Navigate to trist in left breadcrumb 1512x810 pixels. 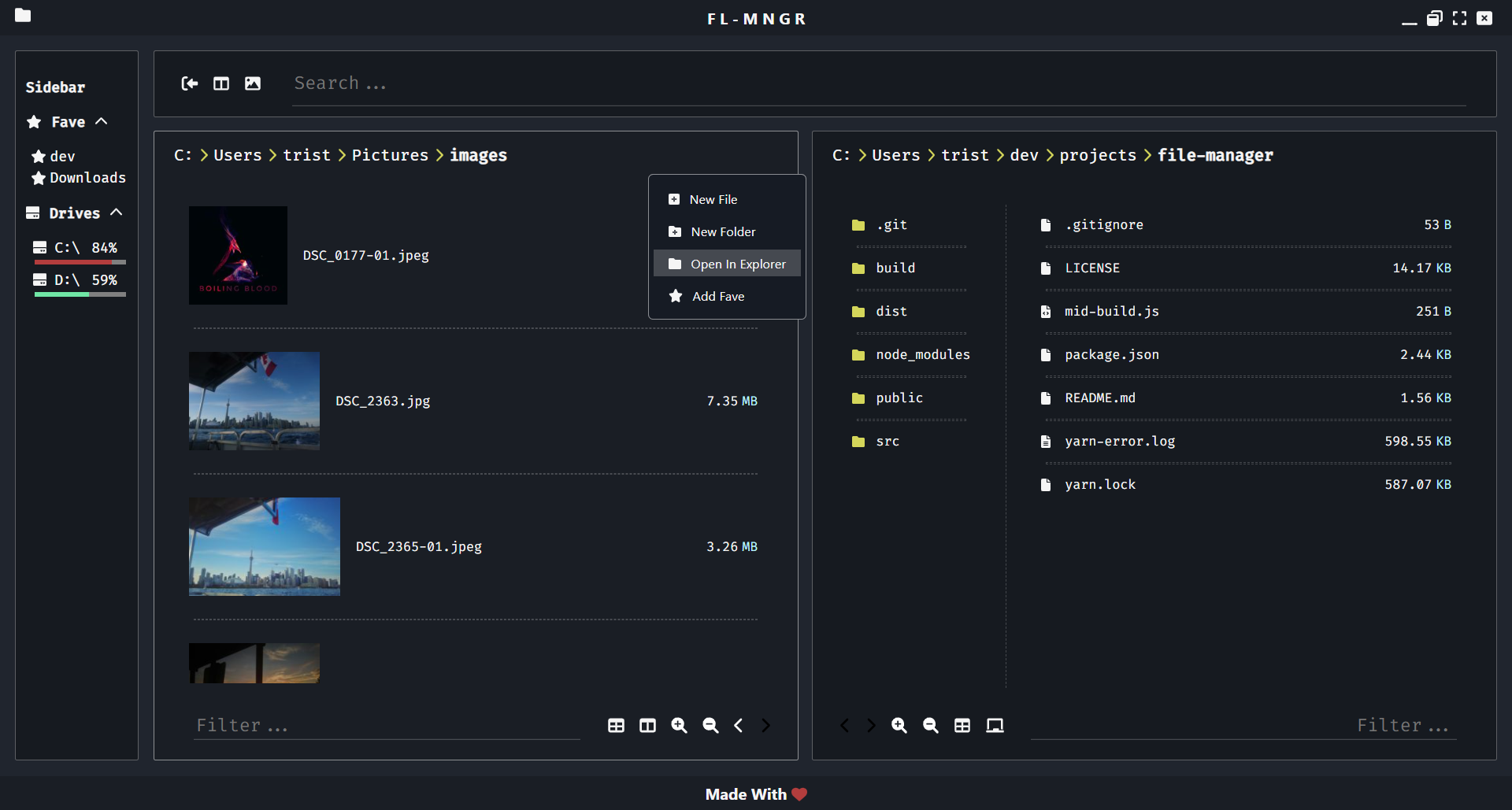pyautogui.click(x=307, y=155)
